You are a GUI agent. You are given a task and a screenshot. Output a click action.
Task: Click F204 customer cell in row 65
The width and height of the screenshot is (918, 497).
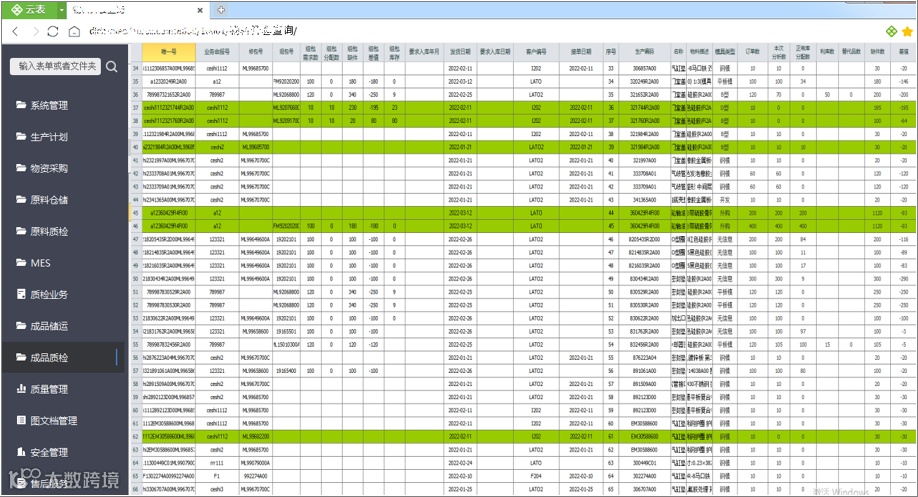pyautogui.click(x=536, y=477)
